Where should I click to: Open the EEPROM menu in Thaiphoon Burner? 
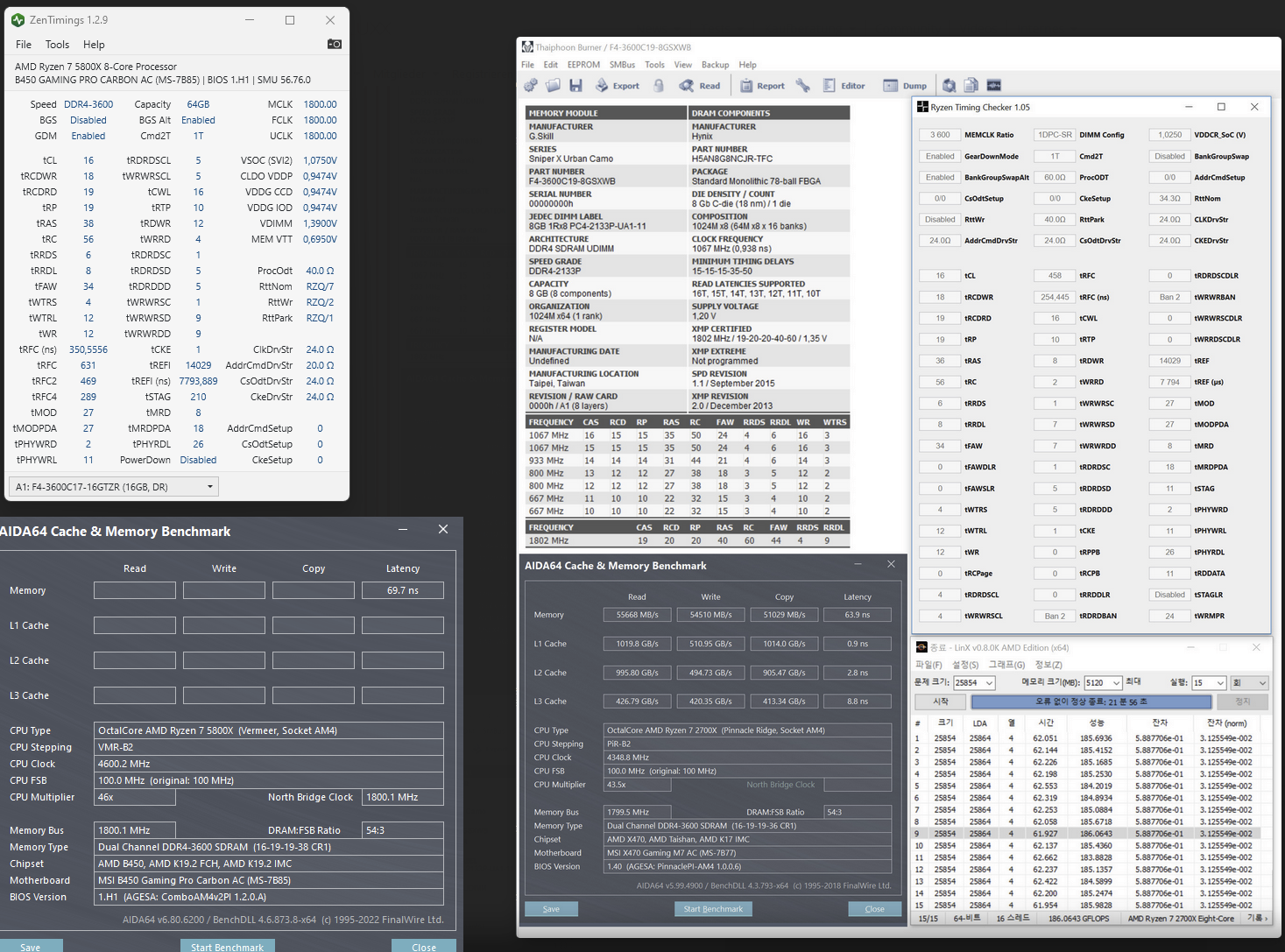pyautogui.click(x=583, y=65)
